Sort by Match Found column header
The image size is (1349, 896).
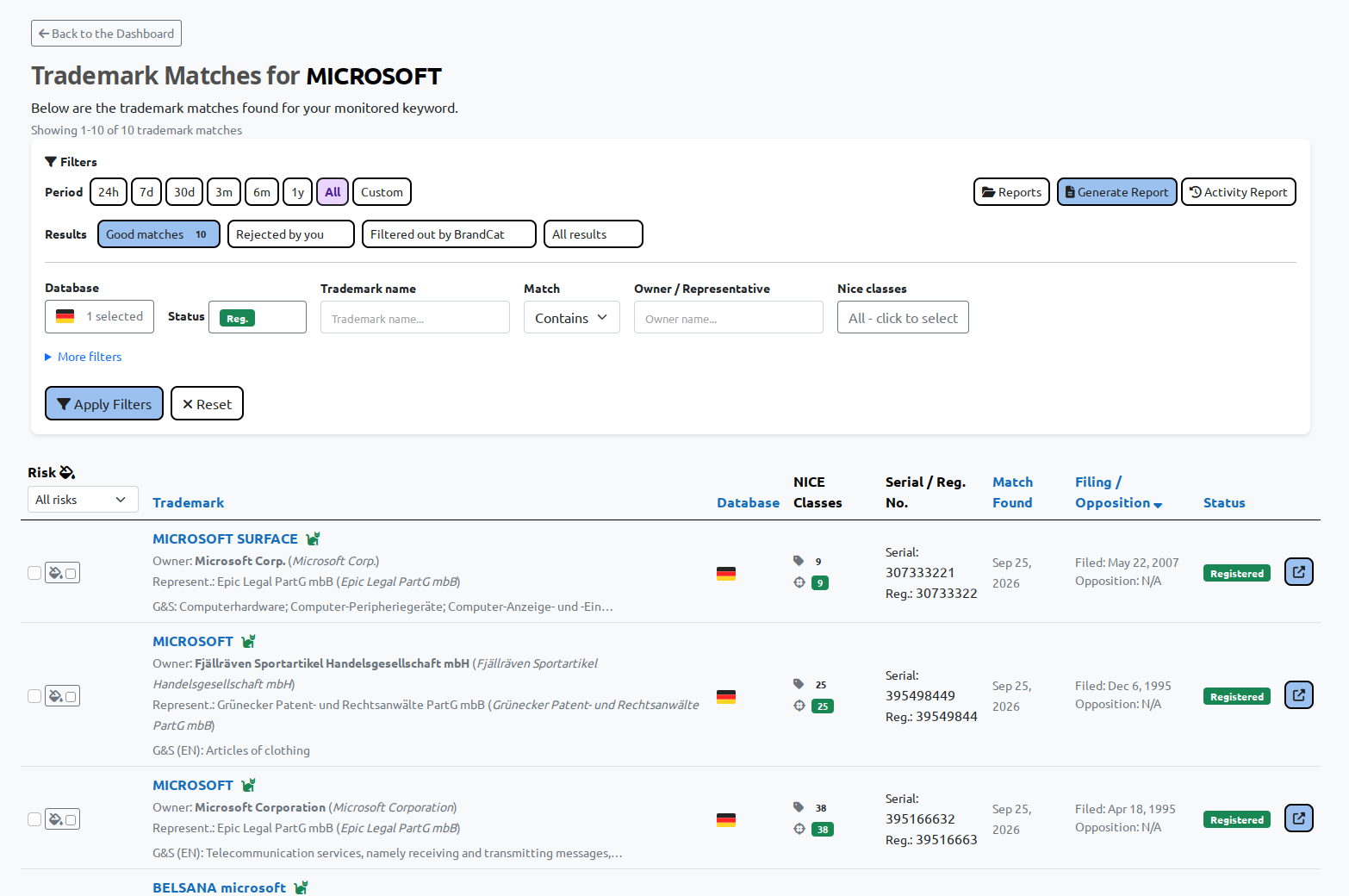[1012, 493]
